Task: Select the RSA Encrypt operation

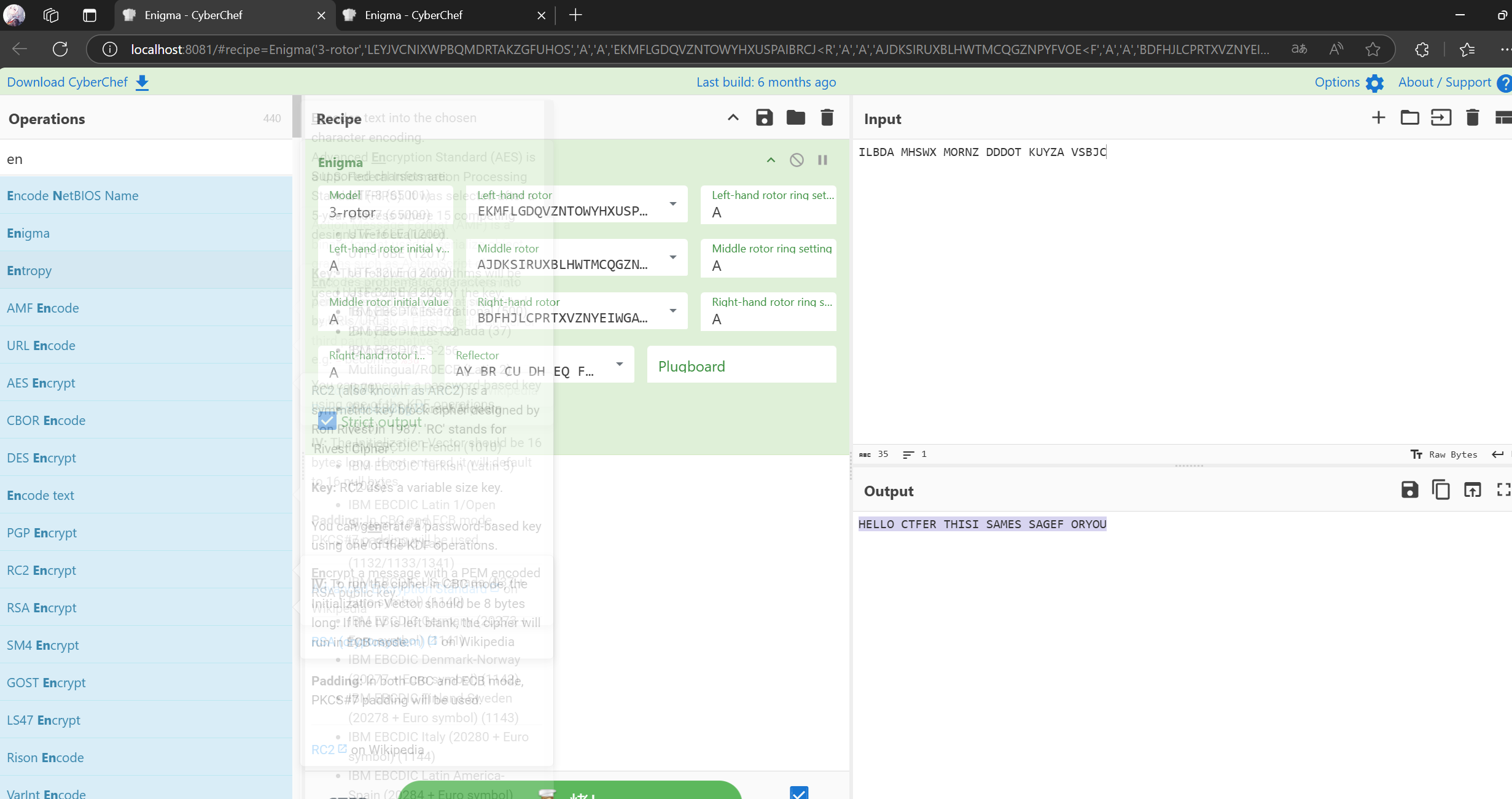Action: [x=146, y=607]
